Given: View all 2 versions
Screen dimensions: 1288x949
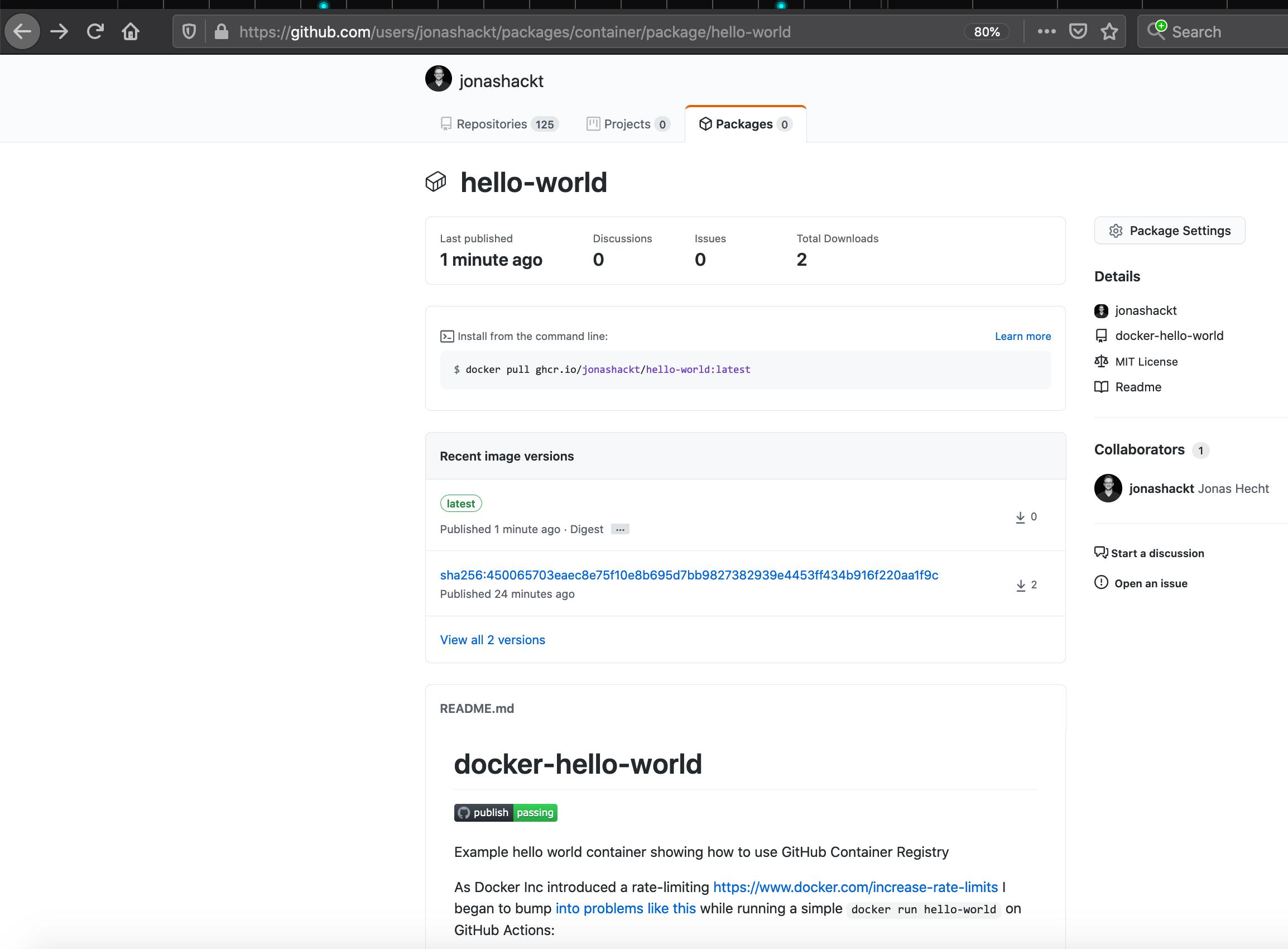Looking at the screenshot, I should [492, 639].
